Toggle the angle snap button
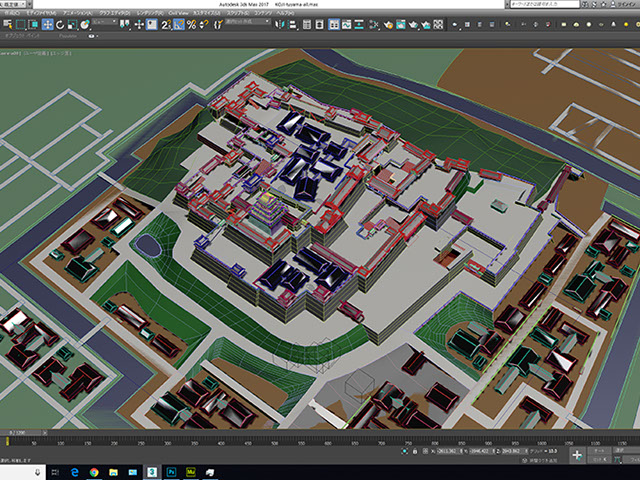The height and width of the screenshot is (480, 640). click(x=177, y=24)
